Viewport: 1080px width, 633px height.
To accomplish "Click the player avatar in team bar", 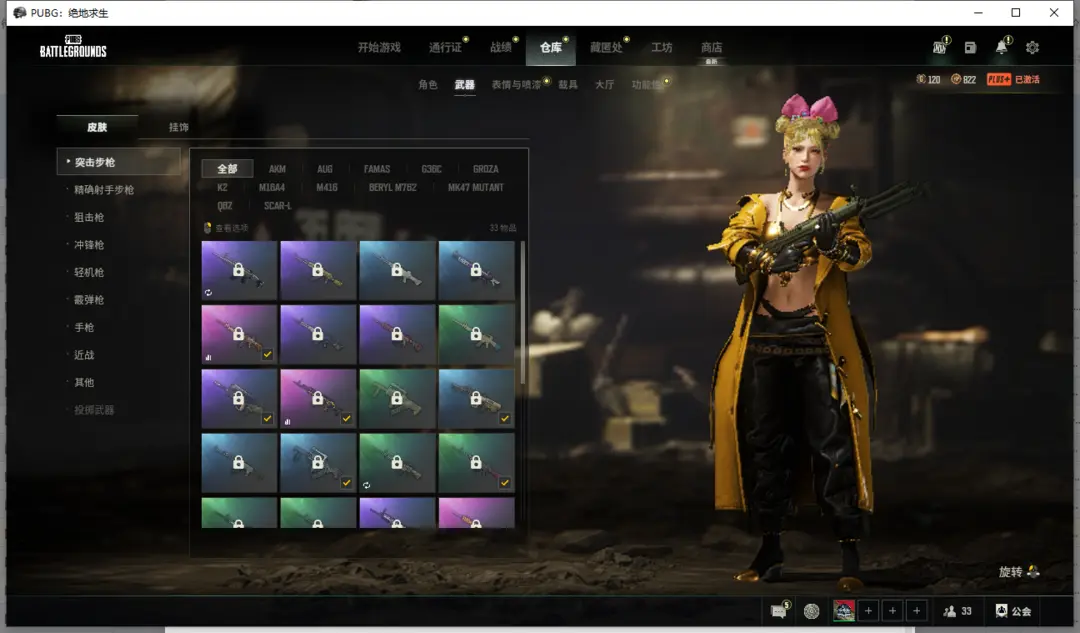I will (844, 611).
